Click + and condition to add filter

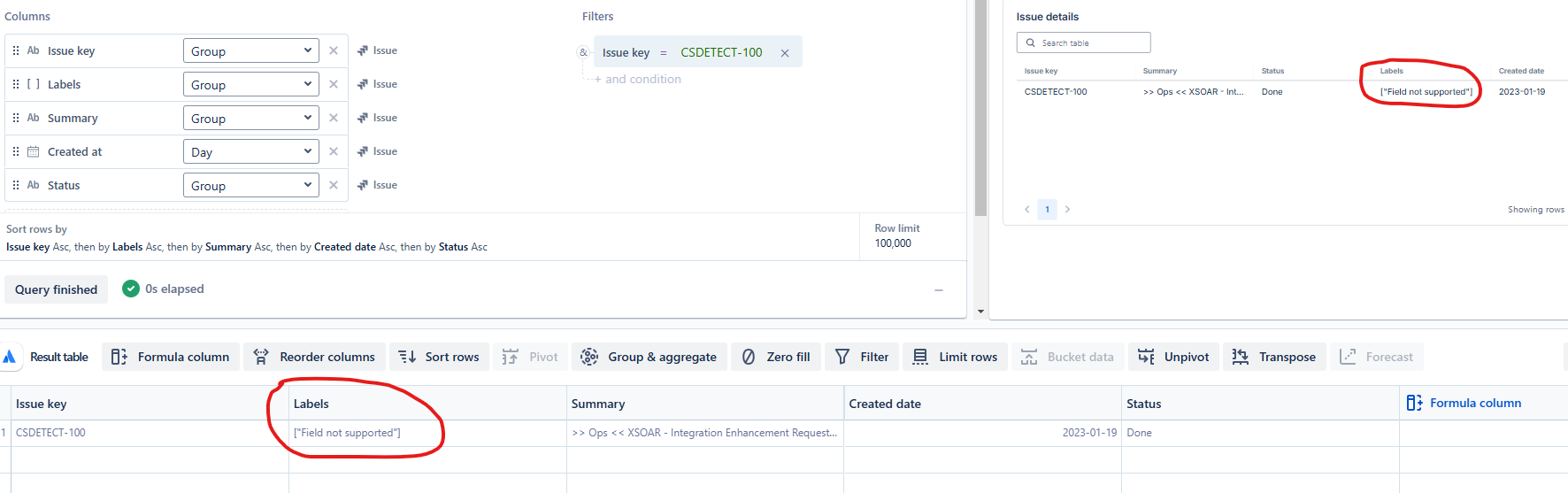[x=638, y=79]
